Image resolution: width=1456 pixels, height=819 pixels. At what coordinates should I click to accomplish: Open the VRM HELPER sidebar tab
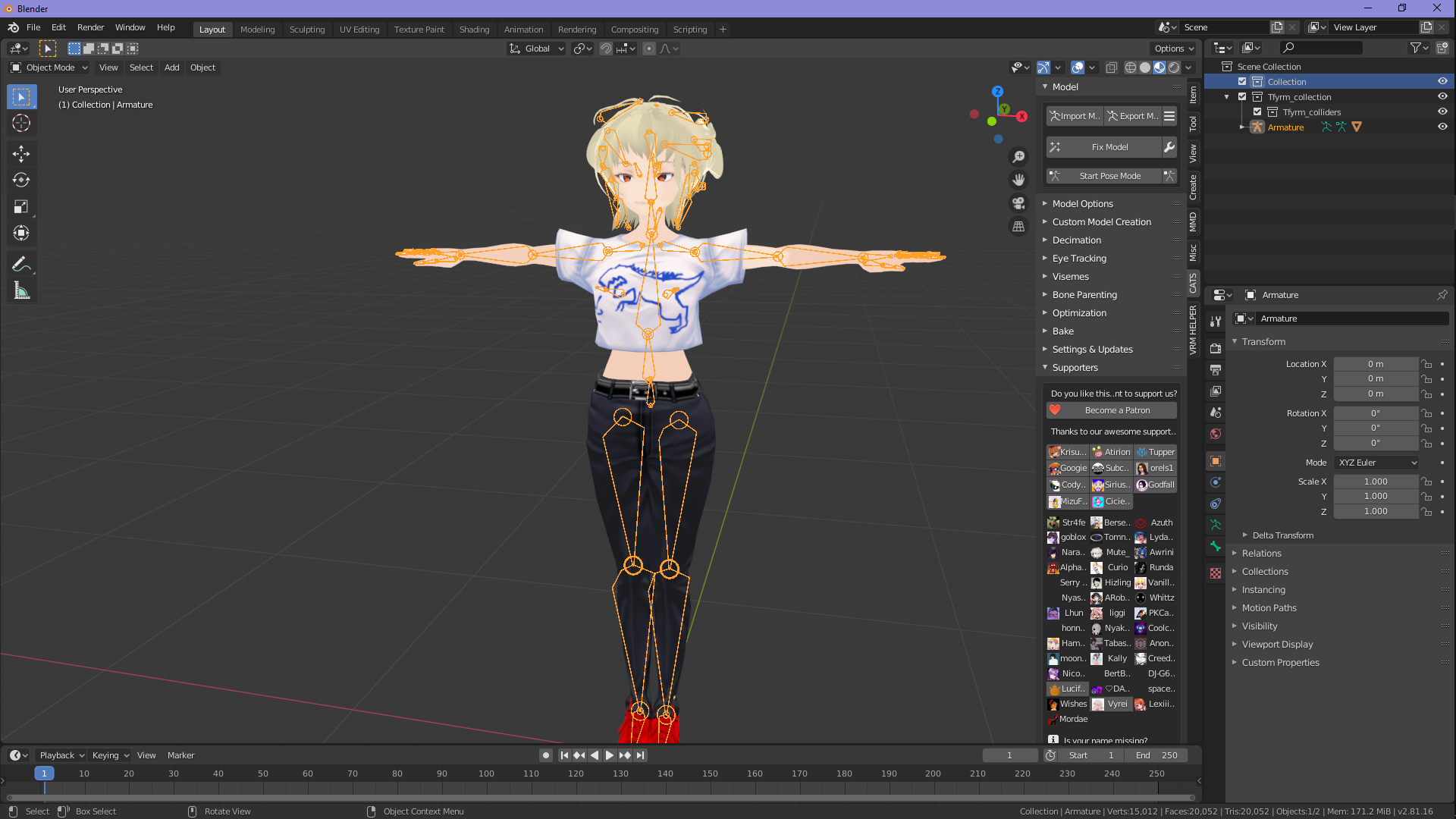coord(1193,330)
